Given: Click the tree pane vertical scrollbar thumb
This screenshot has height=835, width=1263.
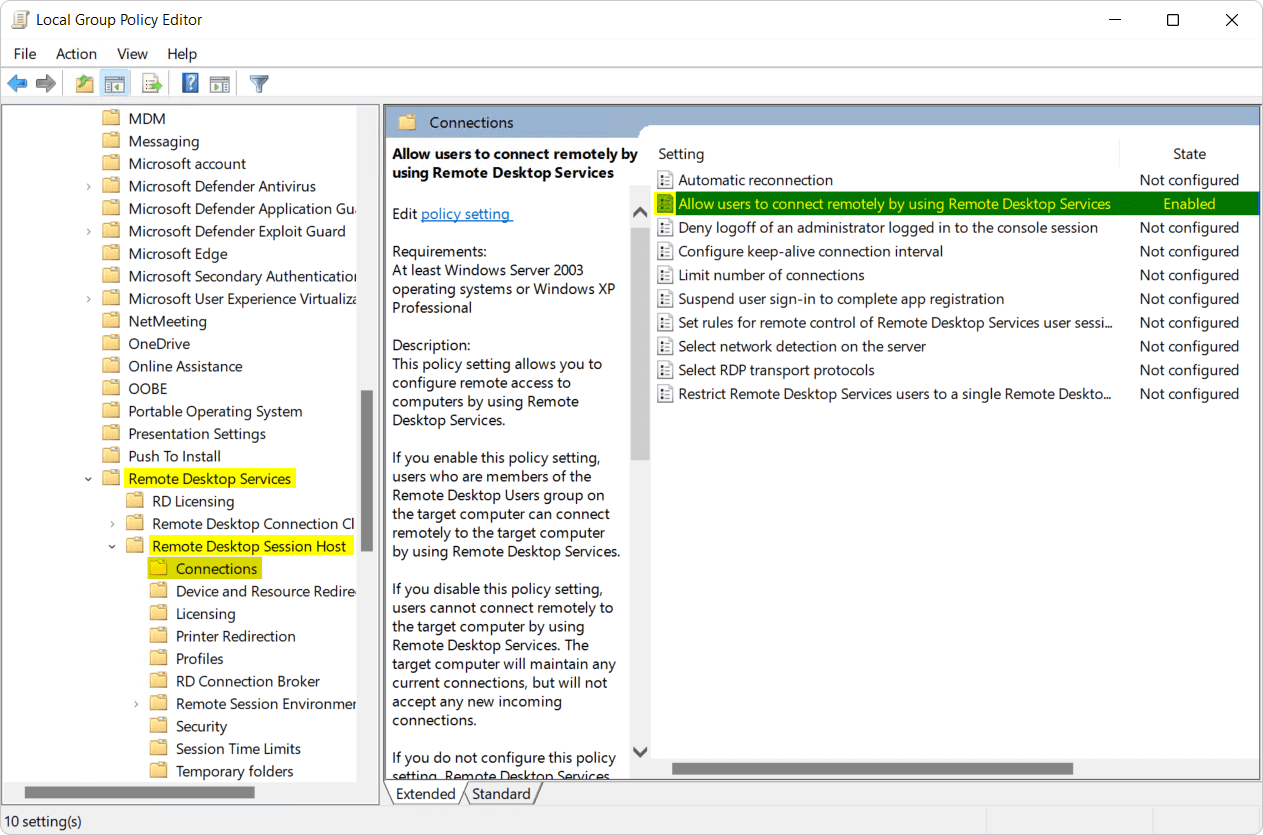Looking at the screenshot, I should [366, 470].
